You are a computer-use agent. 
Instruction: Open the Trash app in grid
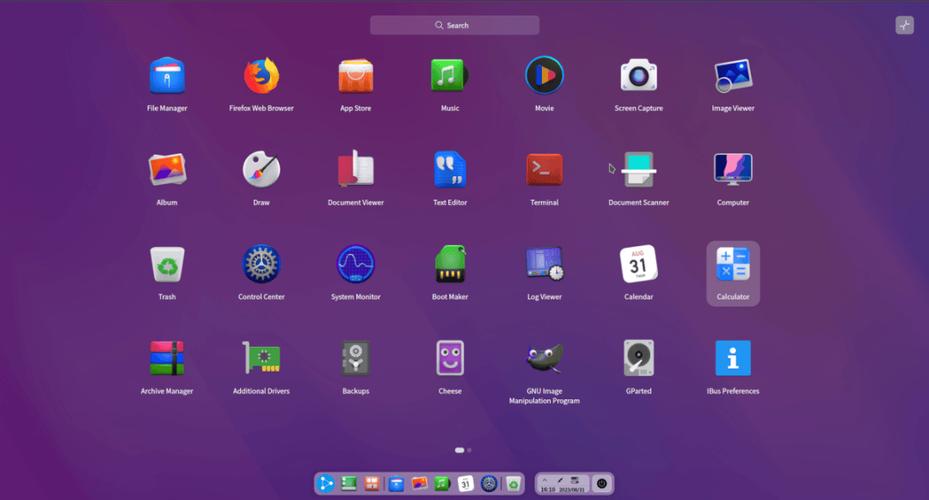(x=167, y=264)
